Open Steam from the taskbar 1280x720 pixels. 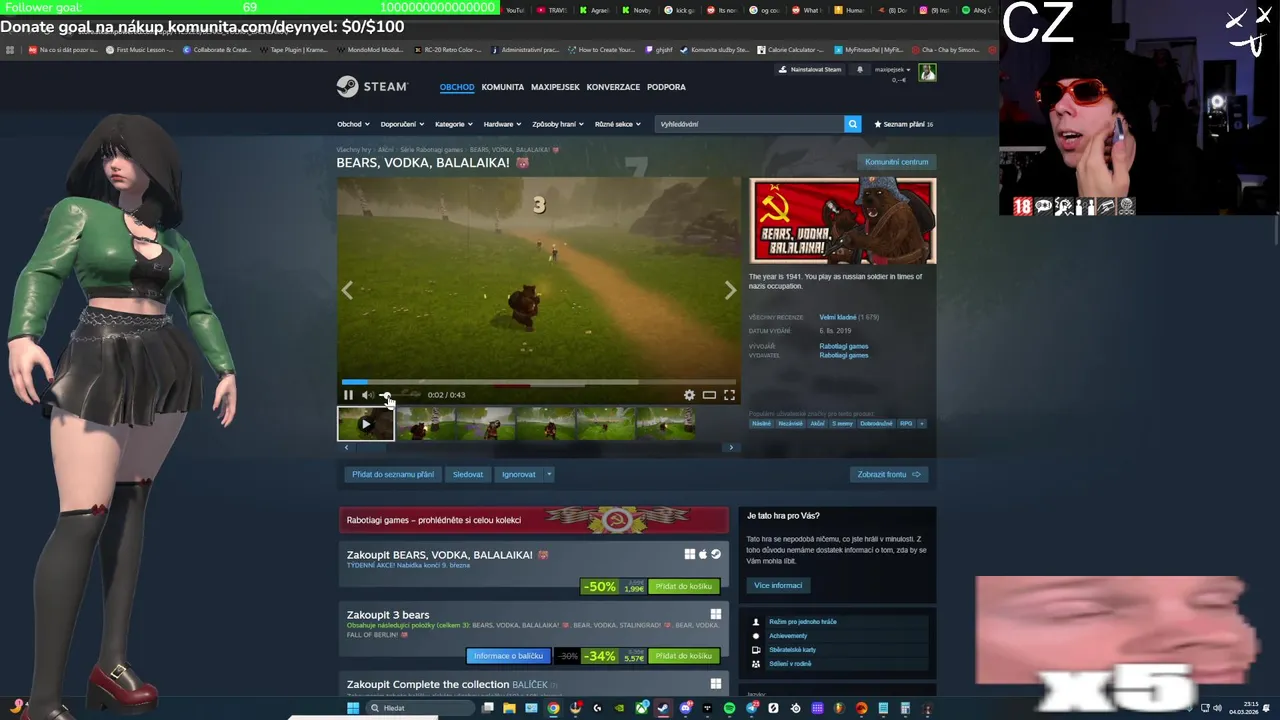click(x=663, y=708)
